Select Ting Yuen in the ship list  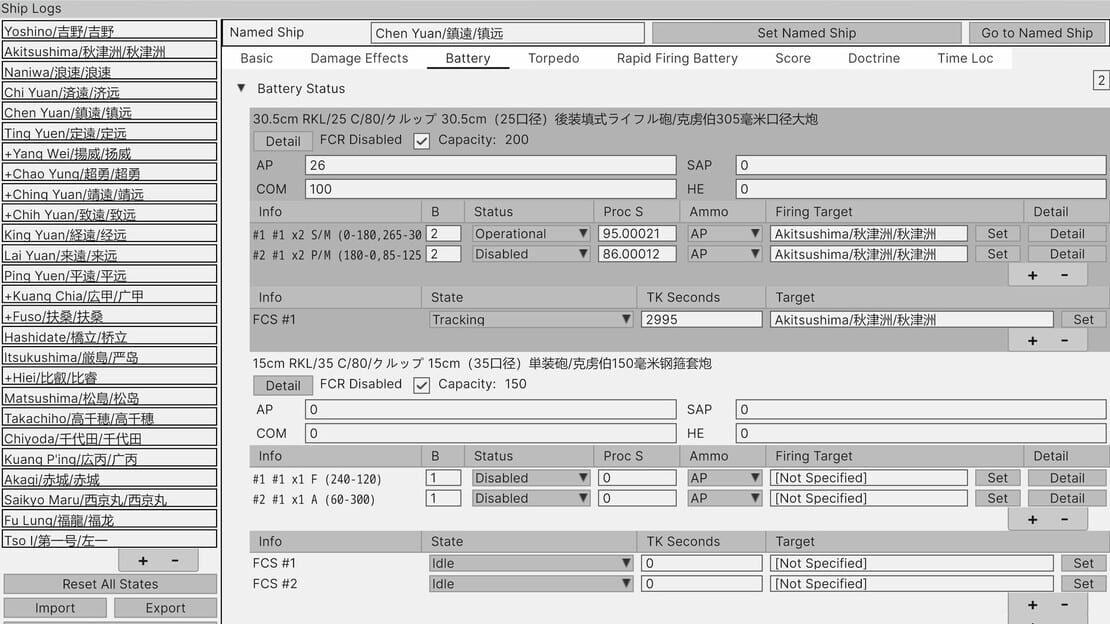pyautogui.click(x=110, y=132)
